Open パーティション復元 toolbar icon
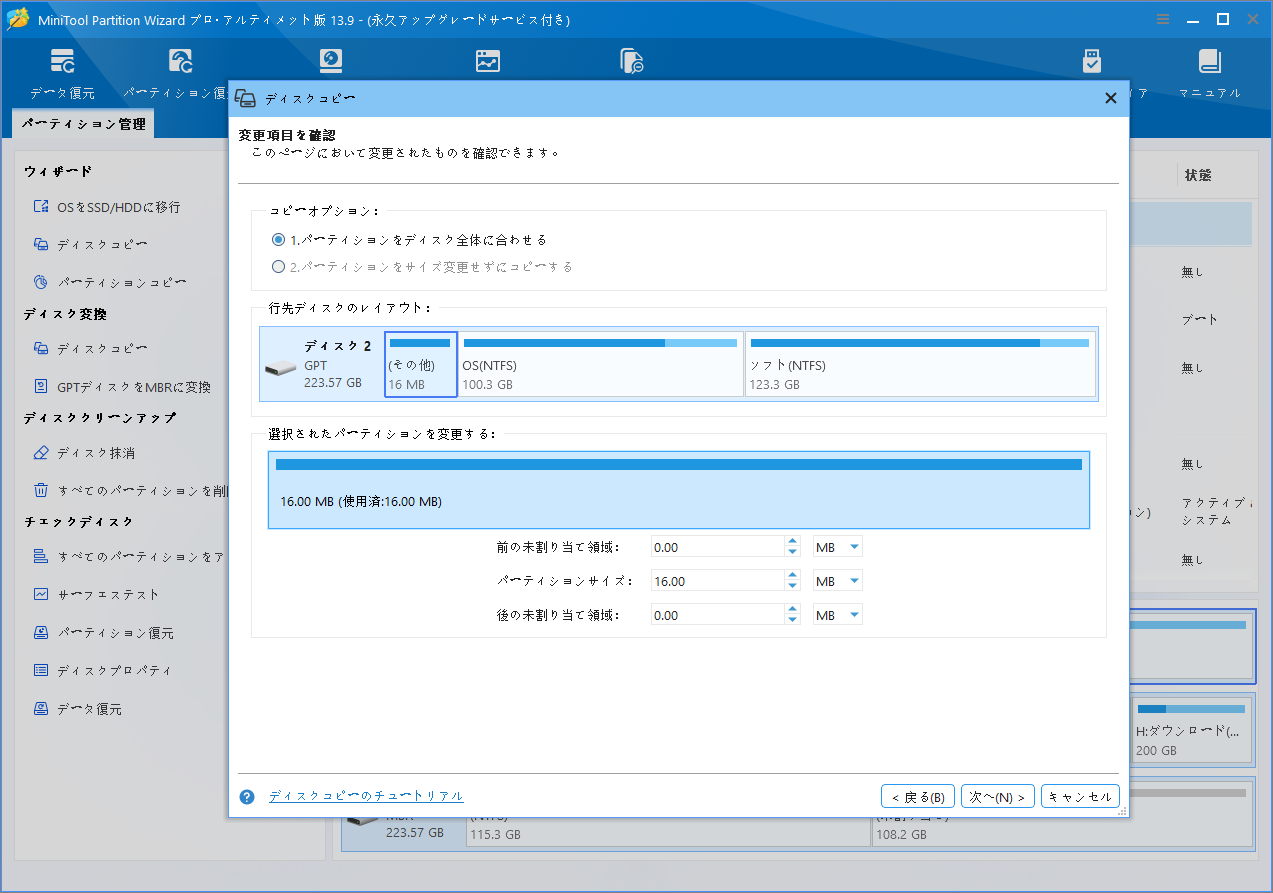Screen dimensions: 1273x893 (x=180, y=62)
